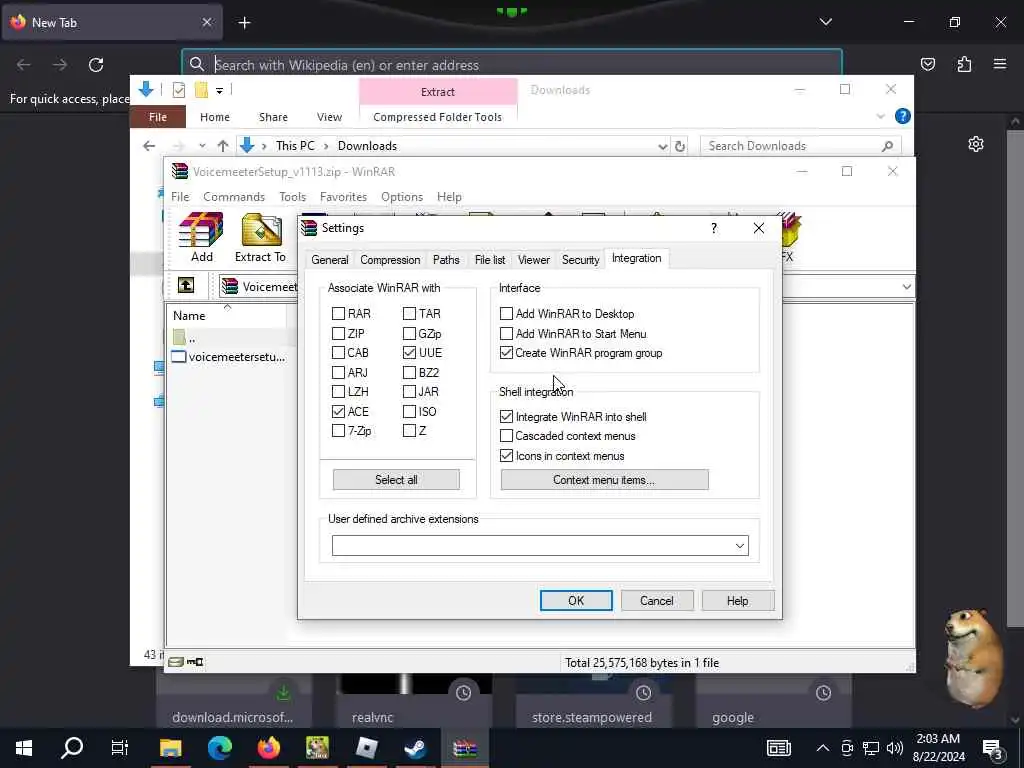Viewport: 1024px width, 768px height.
Task: Open Explorer quick access toolbar dropdown
Action: coord(219,91)
